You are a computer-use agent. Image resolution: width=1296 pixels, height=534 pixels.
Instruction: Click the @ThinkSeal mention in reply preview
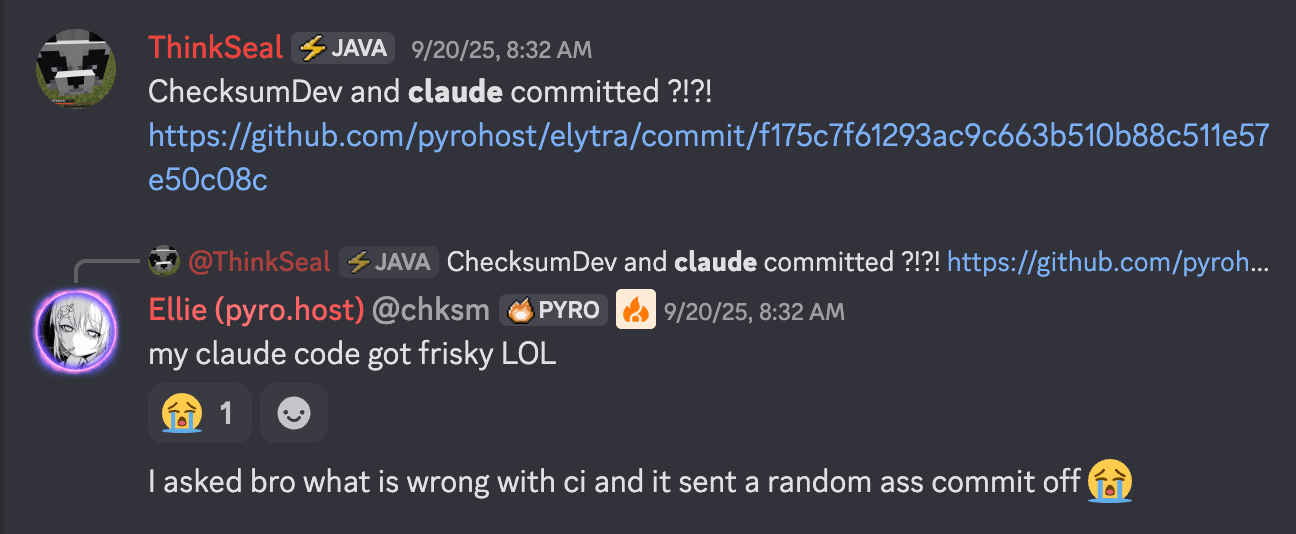click(x=257, y=262)
